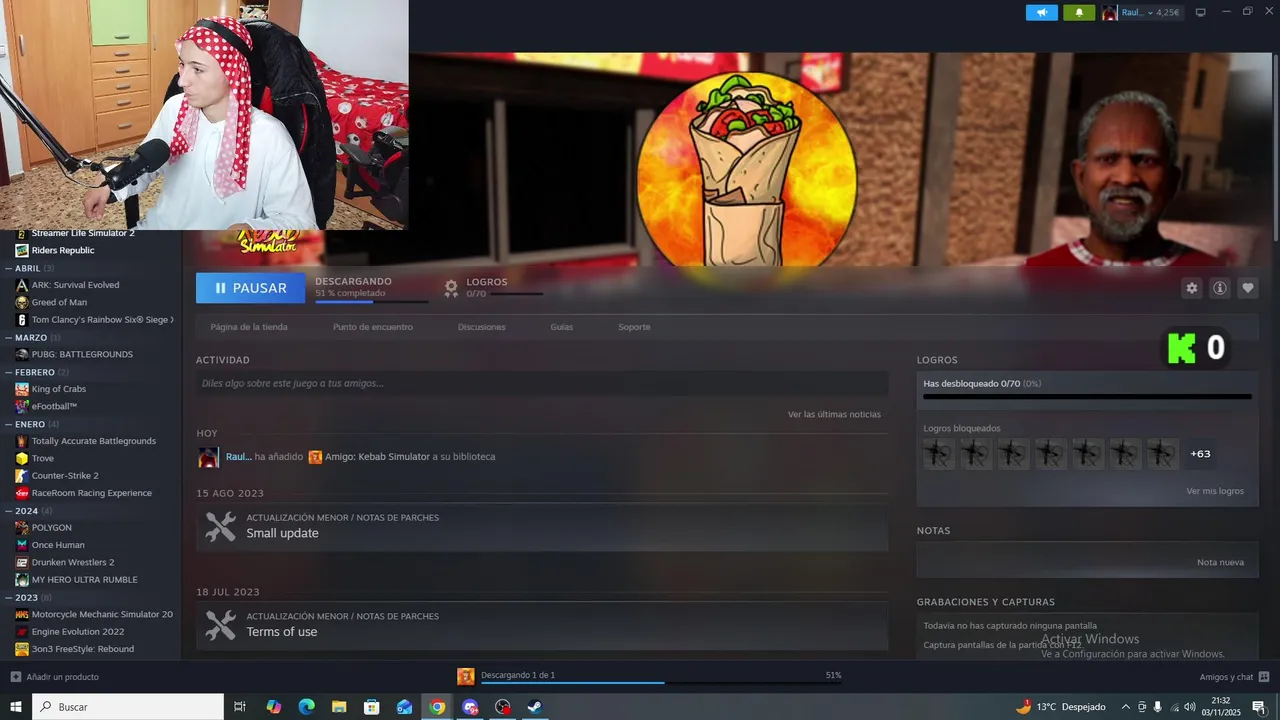
Task: Open the game settings gear icon
Action: click(x=1191, y=288)
